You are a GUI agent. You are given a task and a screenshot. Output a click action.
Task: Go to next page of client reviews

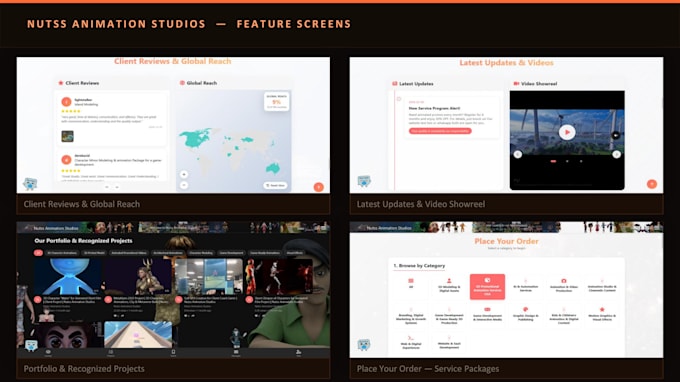click(117, 187)
